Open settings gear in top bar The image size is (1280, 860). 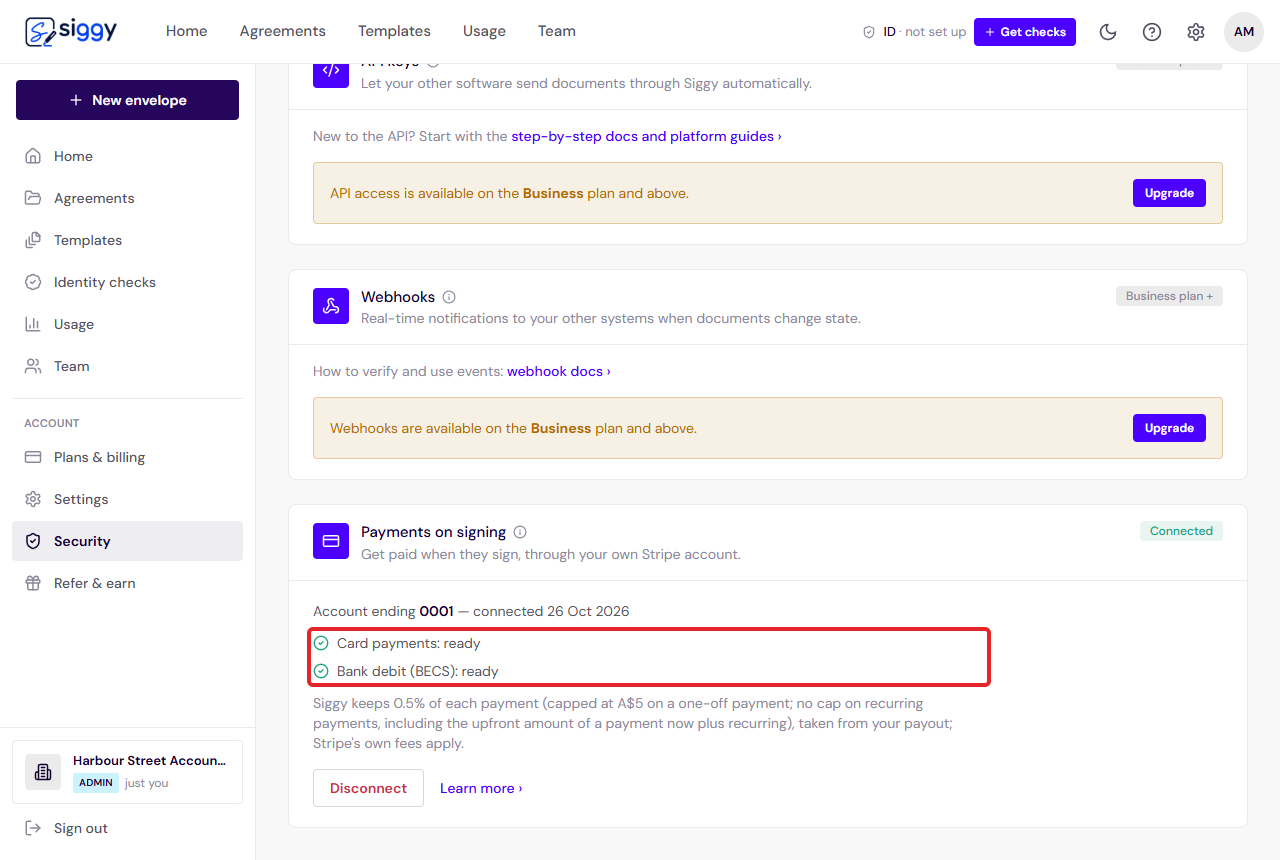tap(1196, 32)
